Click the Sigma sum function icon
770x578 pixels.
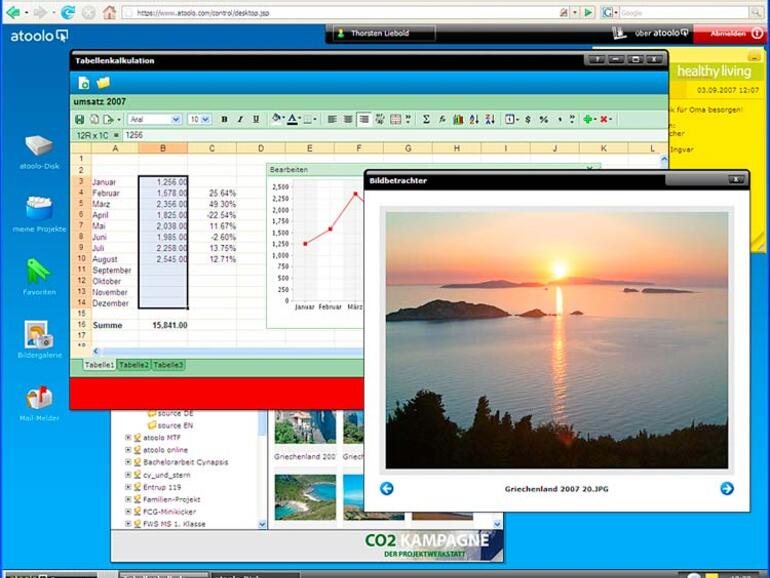(426, 119)
